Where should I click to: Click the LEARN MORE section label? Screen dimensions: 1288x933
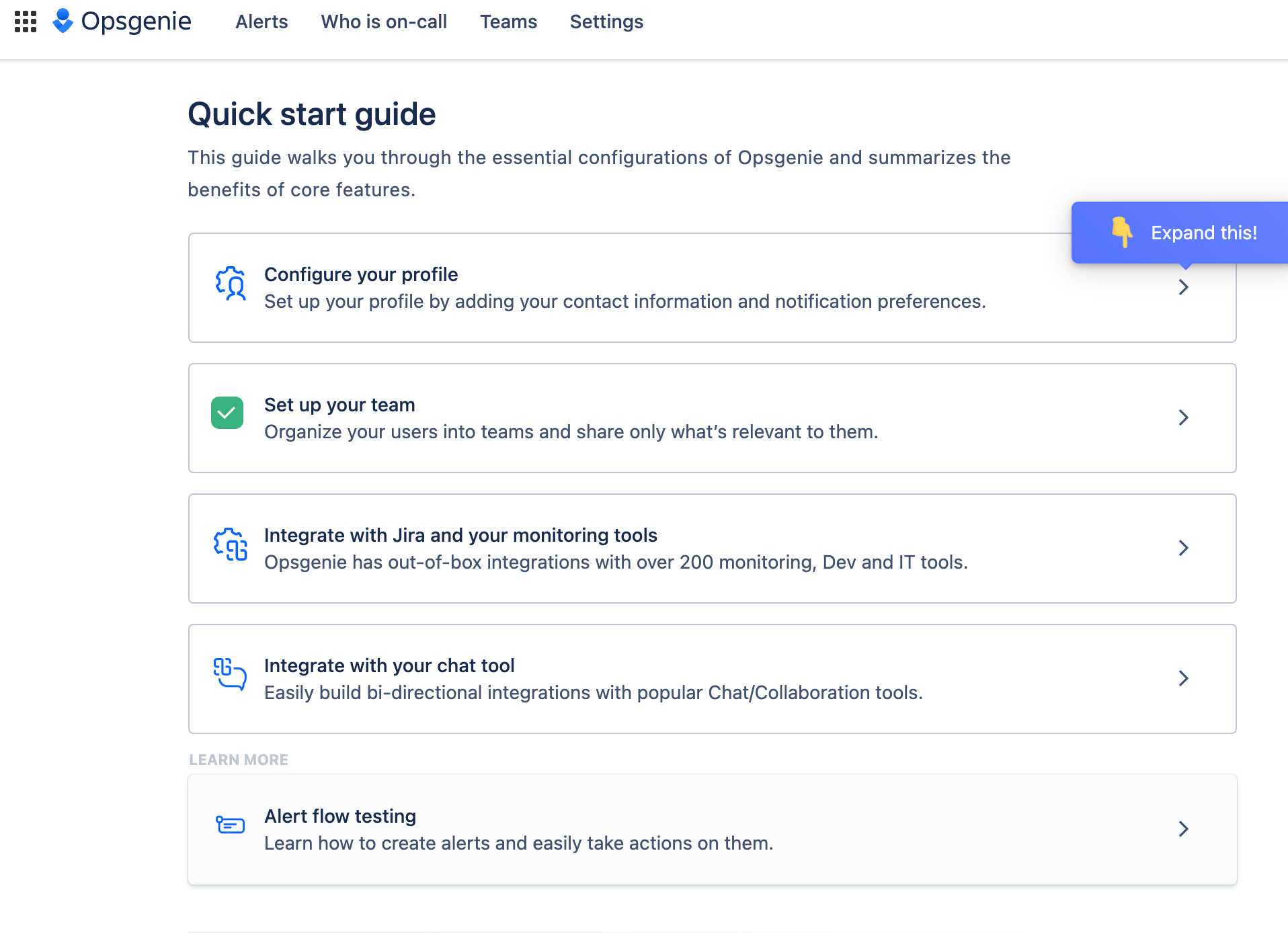click(x=238, y=759)
